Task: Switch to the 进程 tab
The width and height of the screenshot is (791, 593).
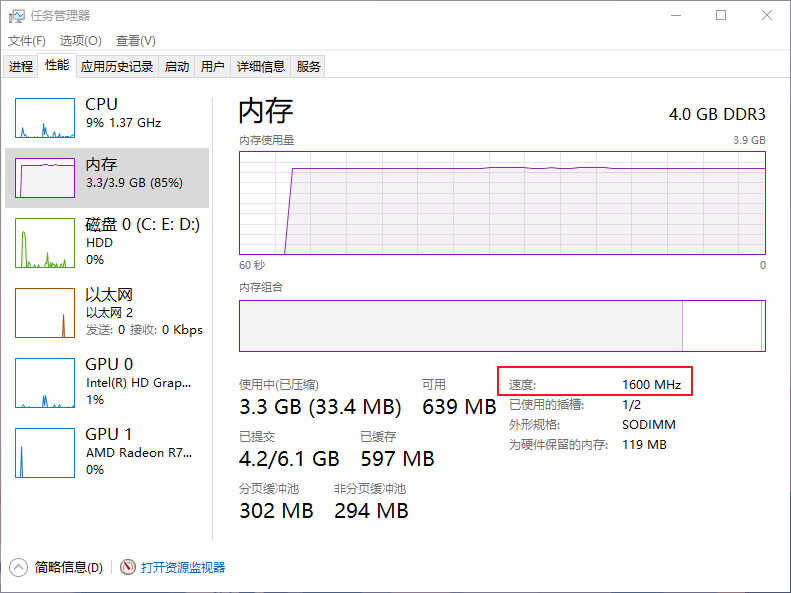Action: tap(21, 66)
